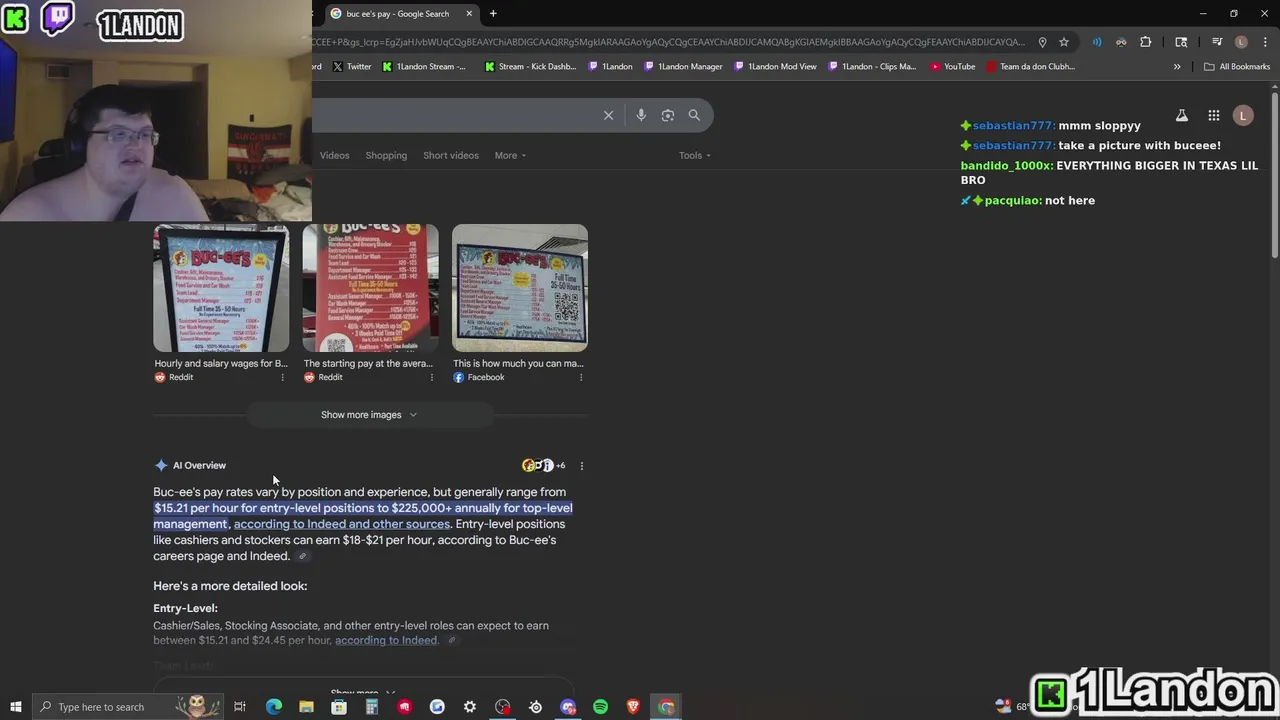Viewport: 1280px width, 720px height.
Task: Open Calculator from the taskbar
Action: point(372,707)
